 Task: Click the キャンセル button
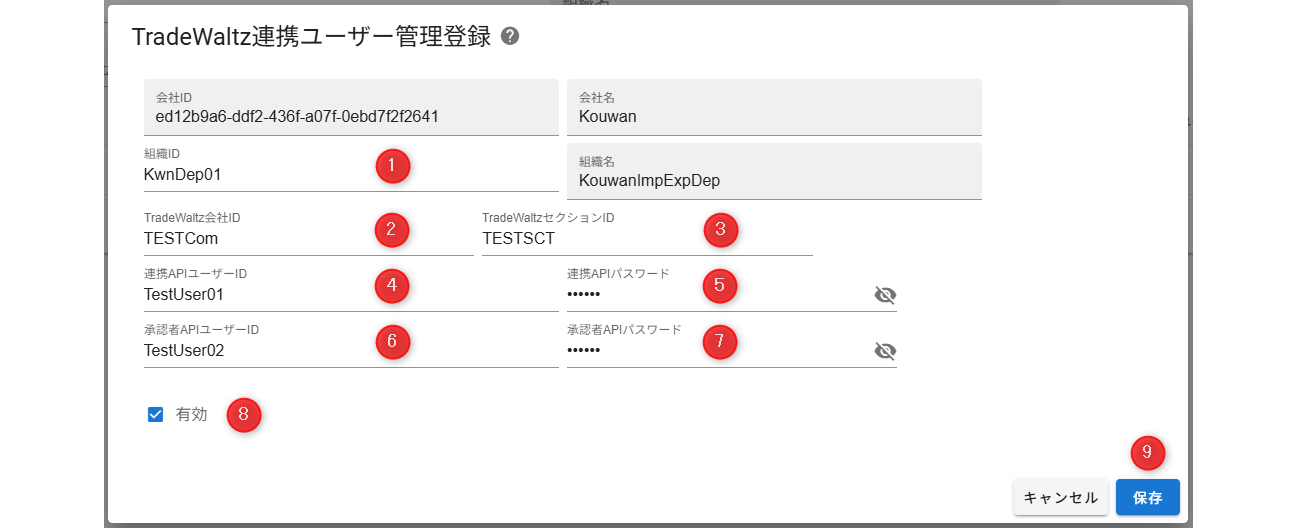(x=1060, y=497)
